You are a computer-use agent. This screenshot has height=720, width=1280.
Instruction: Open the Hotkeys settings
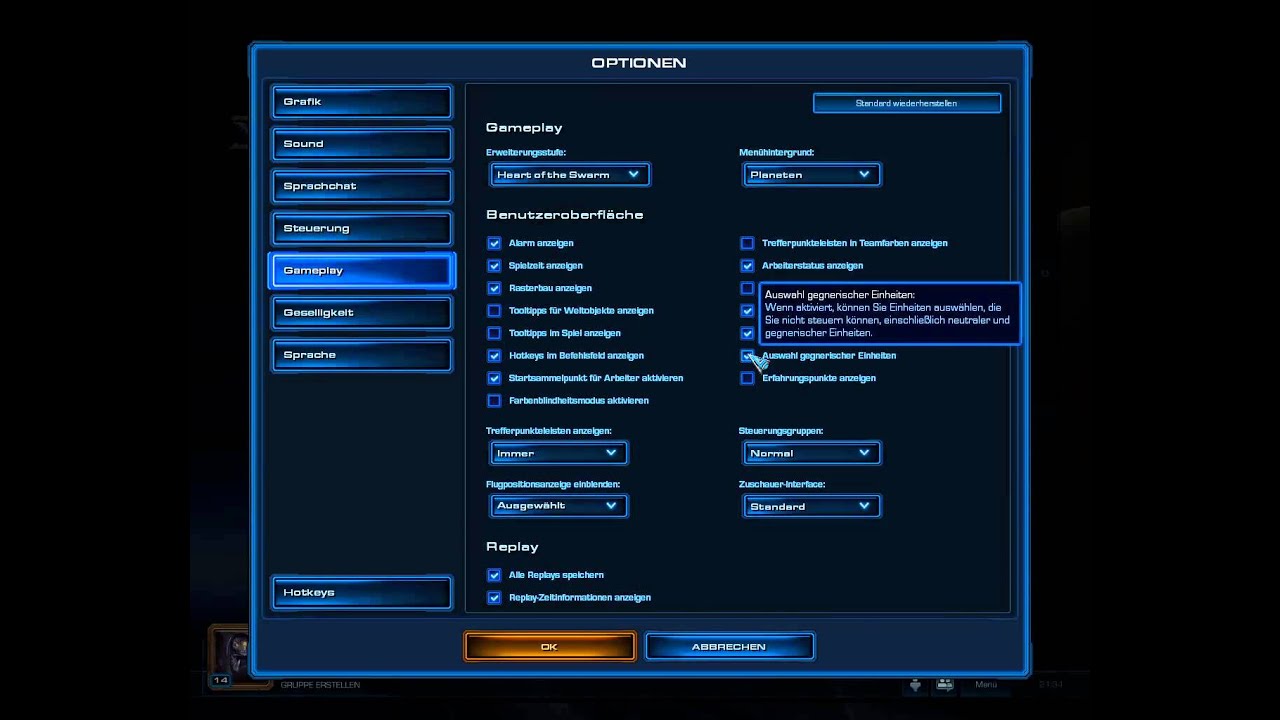click(x=362, y=593)
